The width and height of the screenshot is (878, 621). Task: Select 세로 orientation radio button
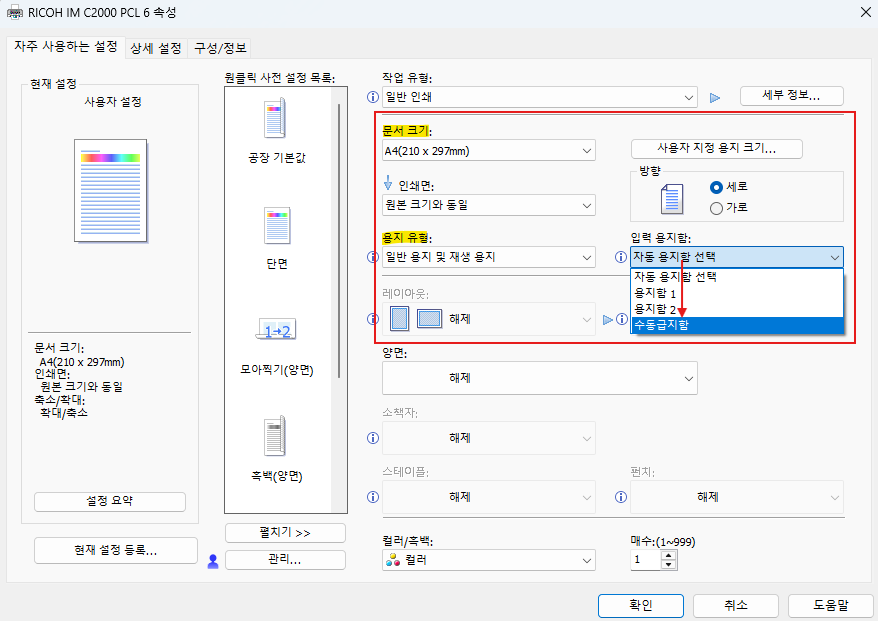(x=716, y=187)
